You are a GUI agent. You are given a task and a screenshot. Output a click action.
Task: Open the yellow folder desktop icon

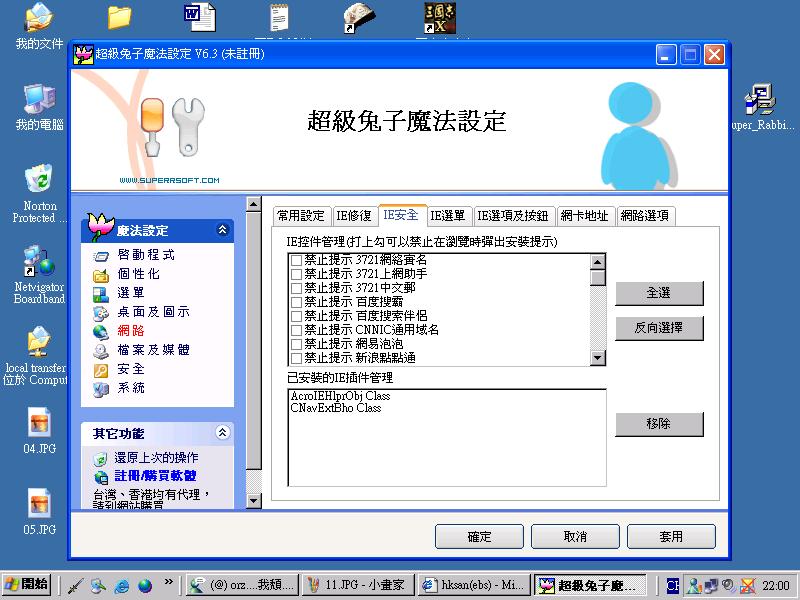click(119, 17)
